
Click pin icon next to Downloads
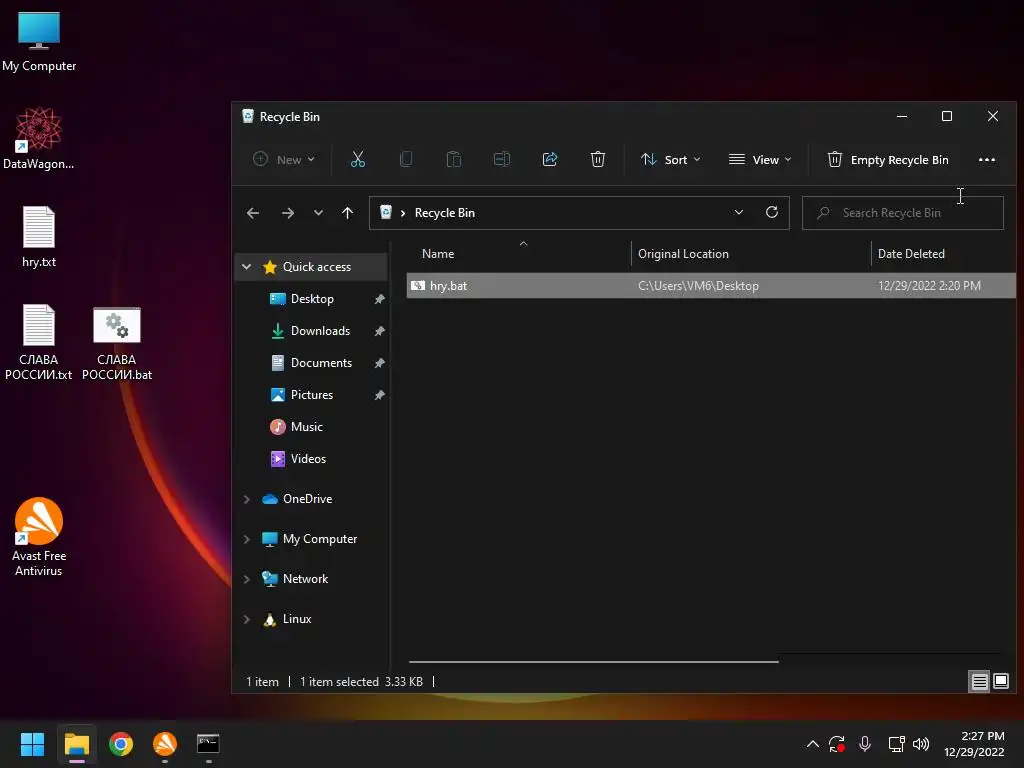(x=379, y=331)
